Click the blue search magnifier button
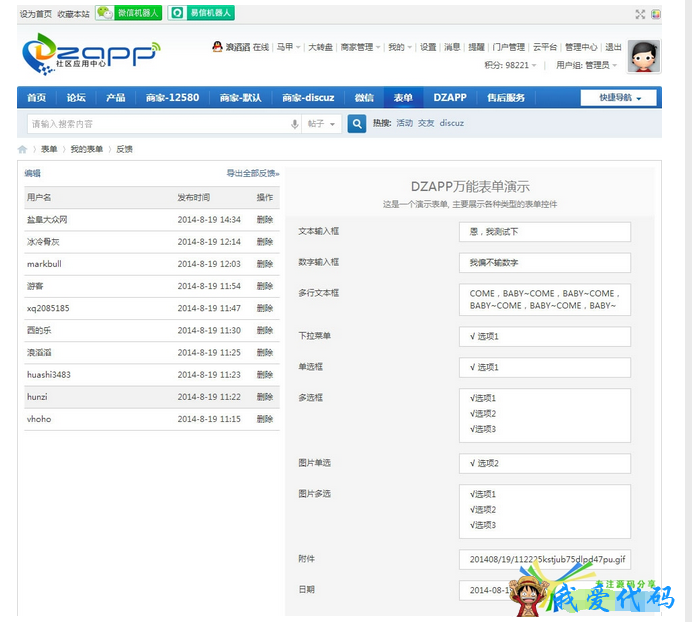692x622 pixels. pos(357,124)
